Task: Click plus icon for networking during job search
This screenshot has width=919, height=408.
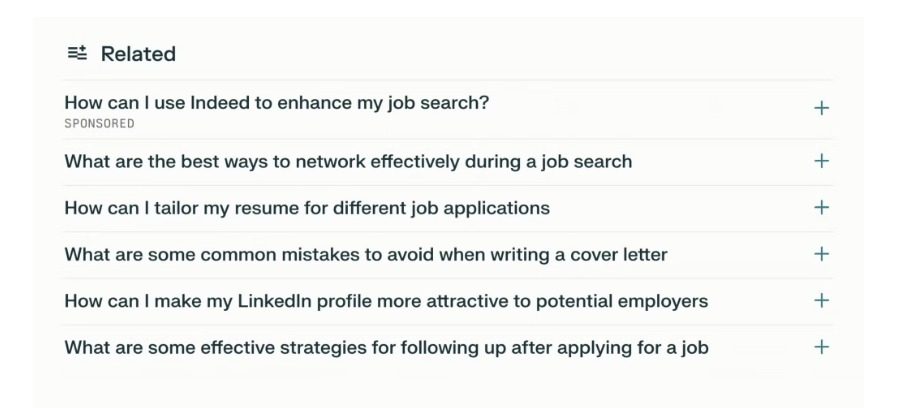Action: [821, 161]
